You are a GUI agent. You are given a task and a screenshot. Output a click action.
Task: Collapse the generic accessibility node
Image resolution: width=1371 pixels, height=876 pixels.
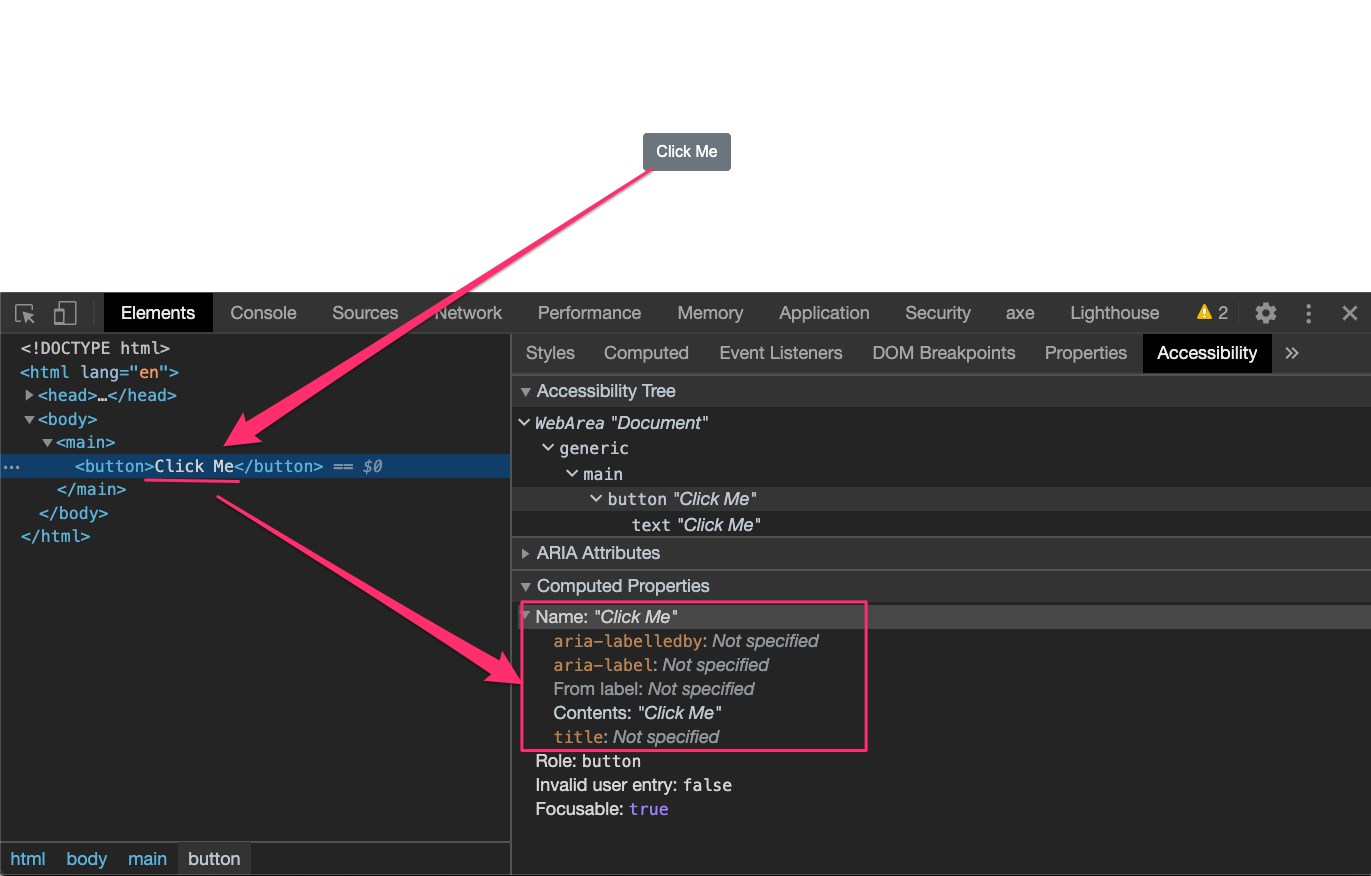click(x=548, y=448)
